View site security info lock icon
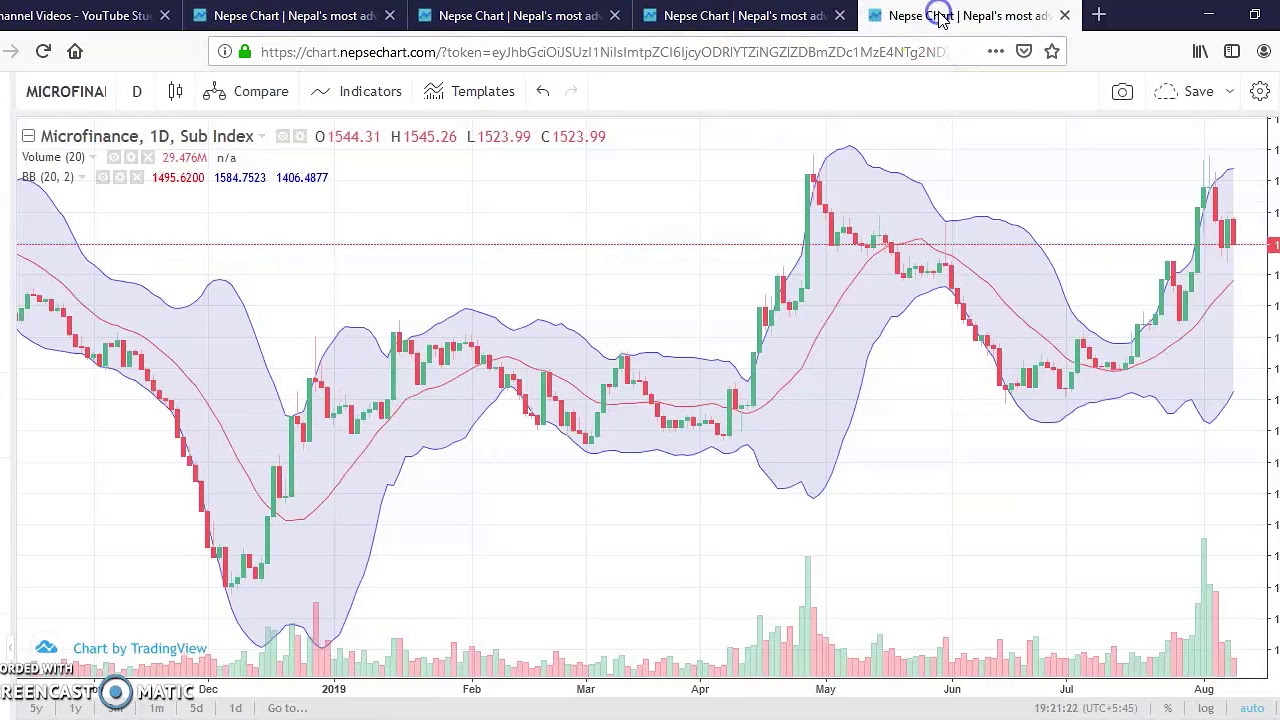The height and width of the screenshot is (720, 1280). click(245, 51)
